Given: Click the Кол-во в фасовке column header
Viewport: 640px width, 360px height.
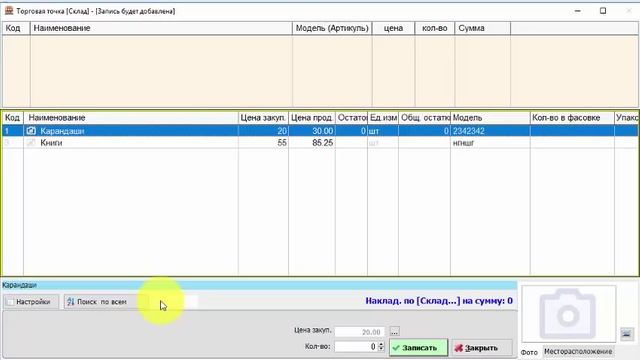Looking at the screenshot, I should point(572,118).
